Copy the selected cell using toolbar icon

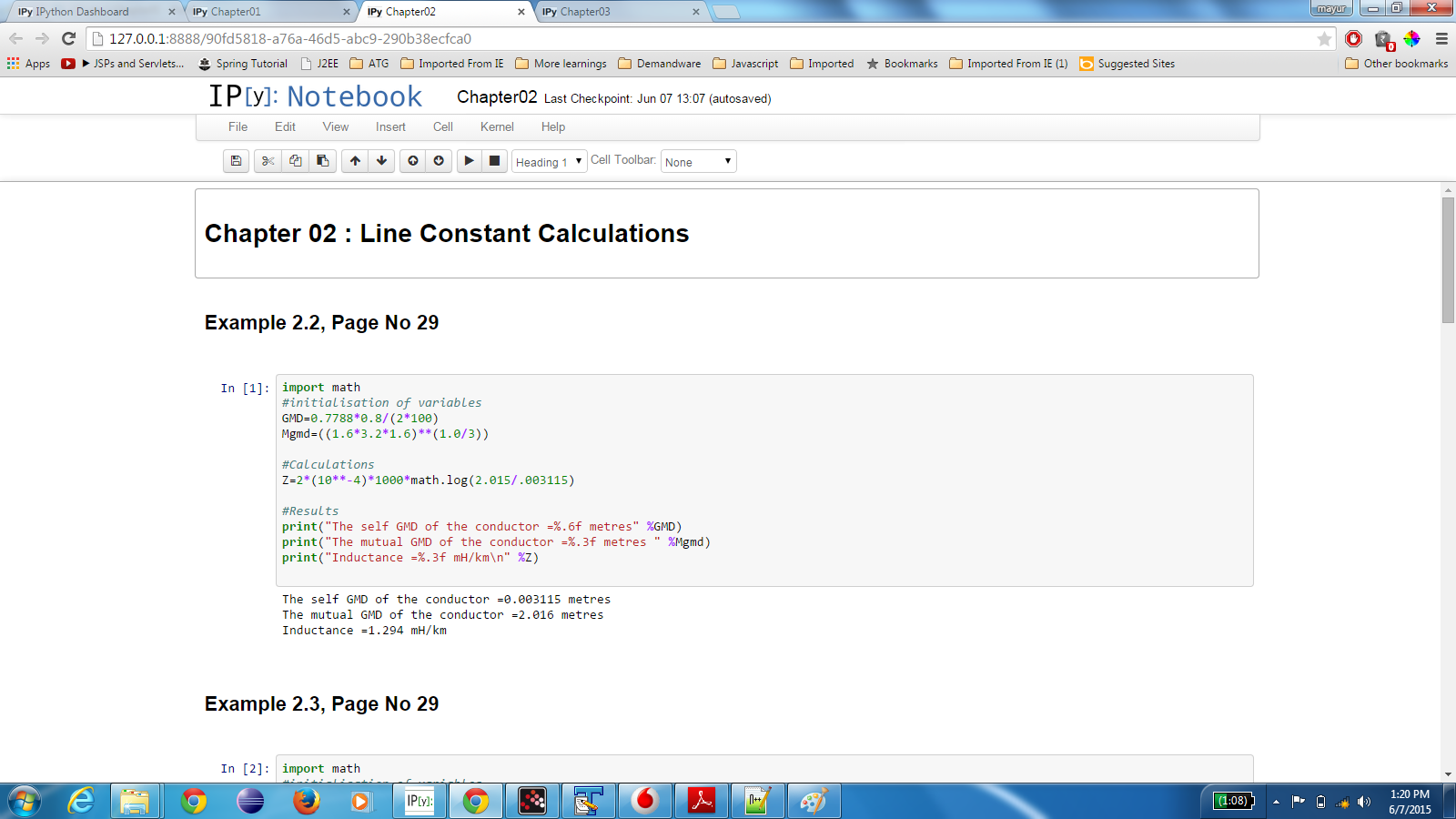click(x=295, y=161)
